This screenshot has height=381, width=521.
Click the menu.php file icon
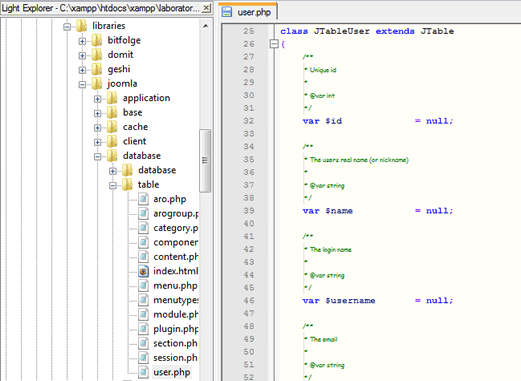(143, 286)
